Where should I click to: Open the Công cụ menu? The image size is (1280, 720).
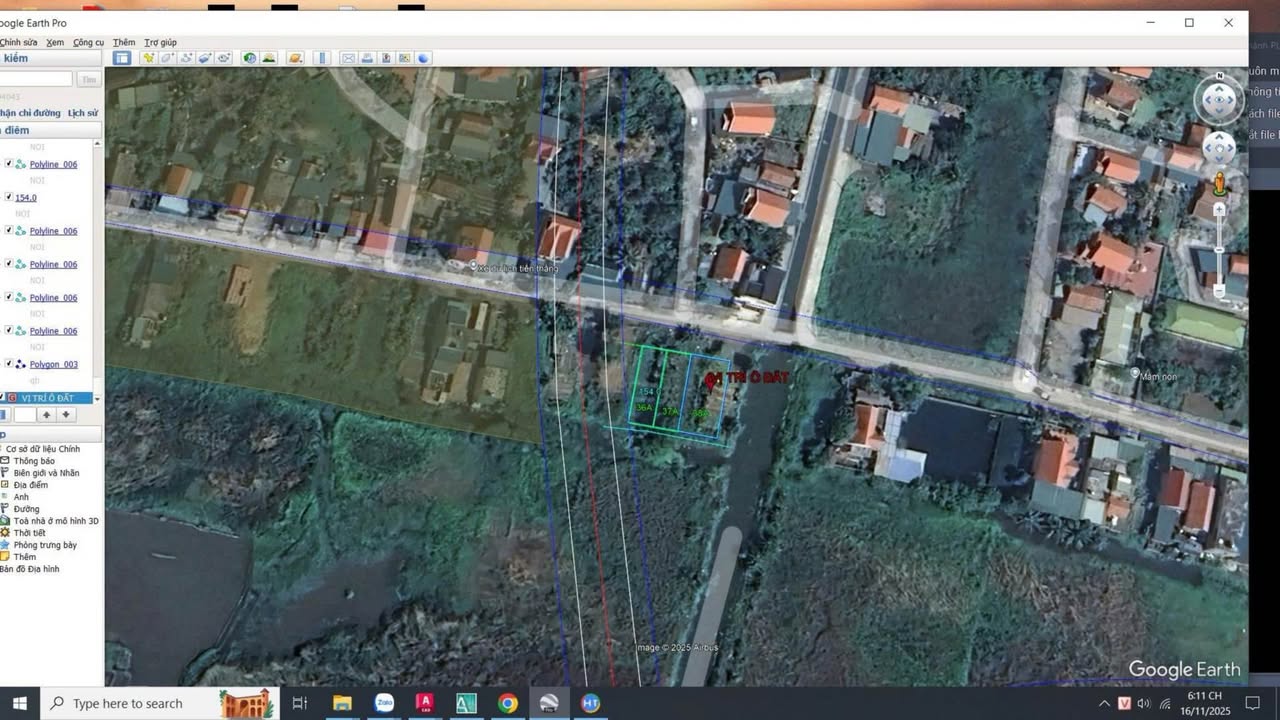[88, 42]
